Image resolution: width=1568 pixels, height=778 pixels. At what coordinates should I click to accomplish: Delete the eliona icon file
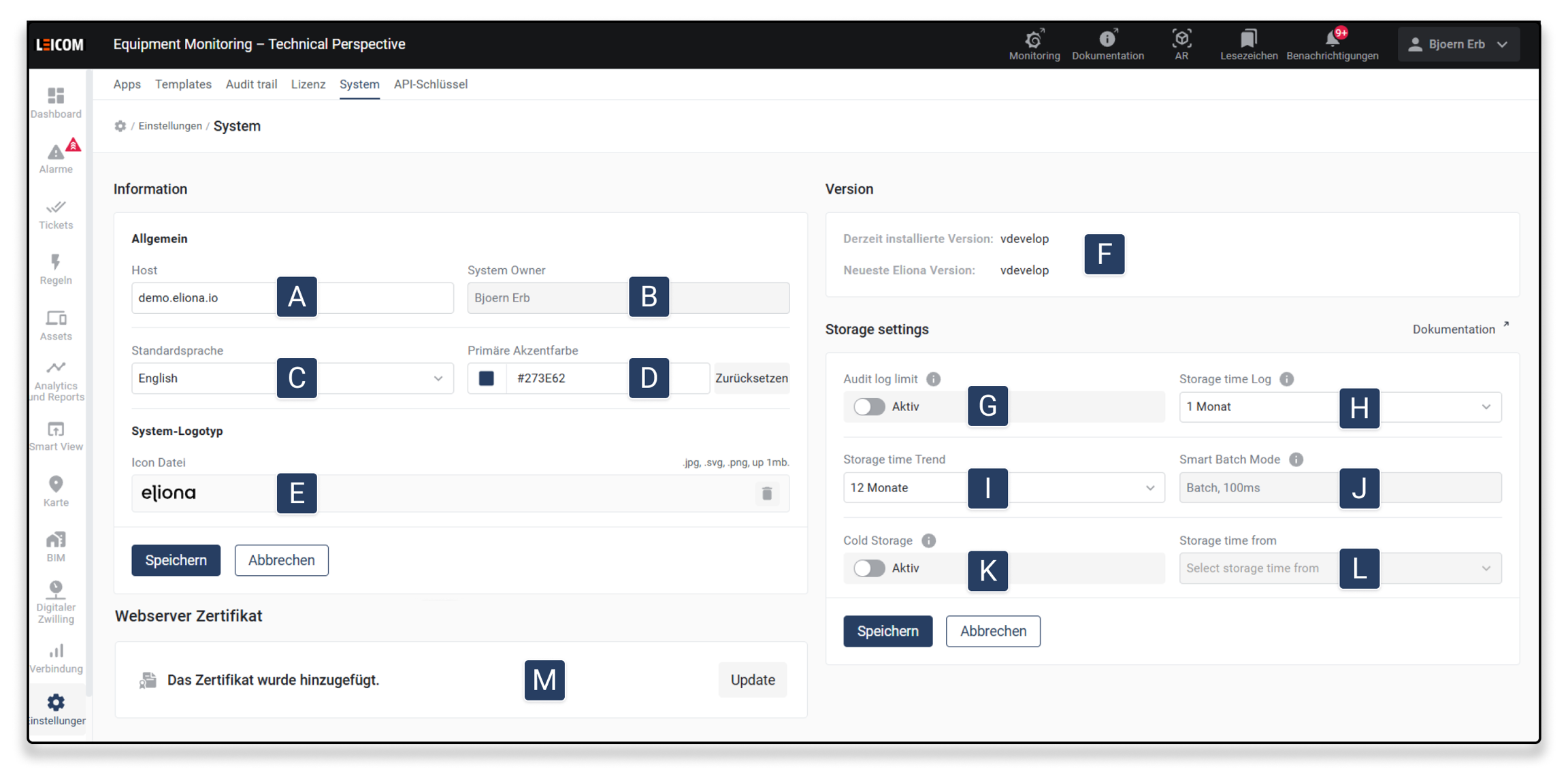pyautogui.click(x=766, y=493)
